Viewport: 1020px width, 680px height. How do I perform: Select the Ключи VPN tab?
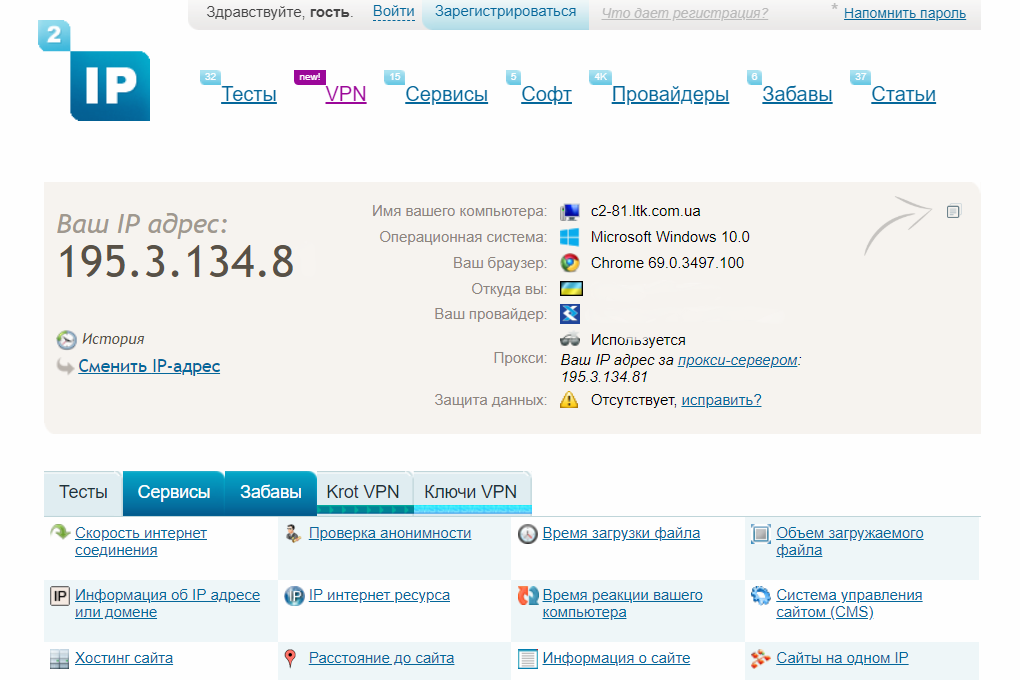[x=470, y=492]
